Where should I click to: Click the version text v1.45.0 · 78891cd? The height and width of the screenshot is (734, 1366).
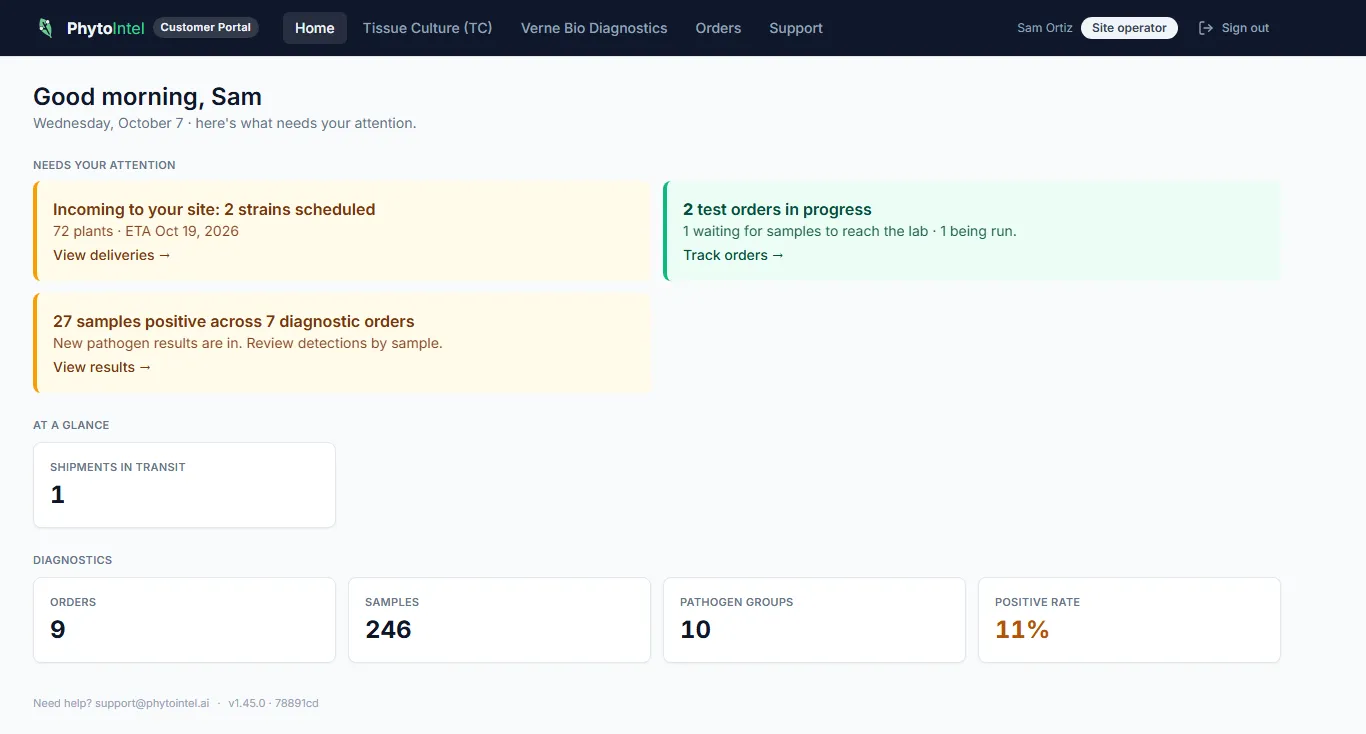click(273, 703)
